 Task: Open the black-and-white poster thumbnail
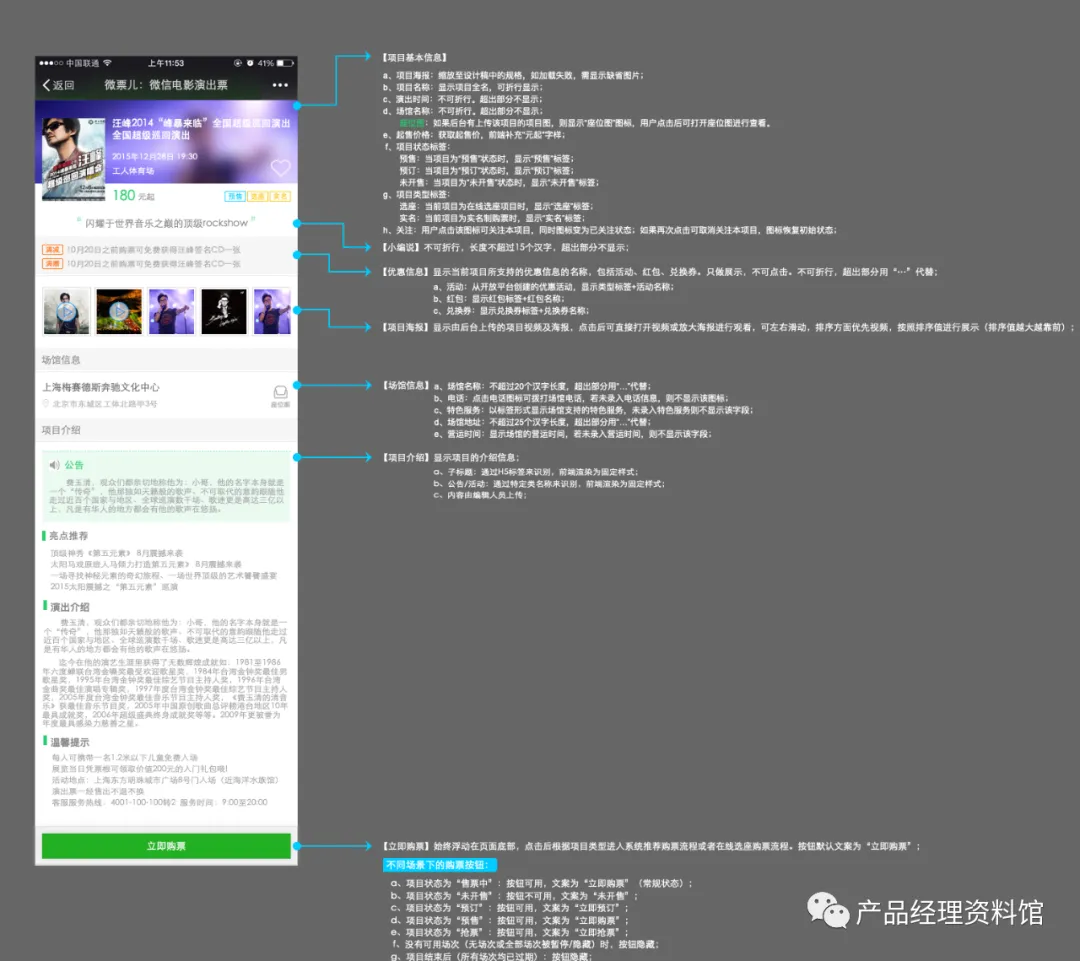[x=224, y=311]
